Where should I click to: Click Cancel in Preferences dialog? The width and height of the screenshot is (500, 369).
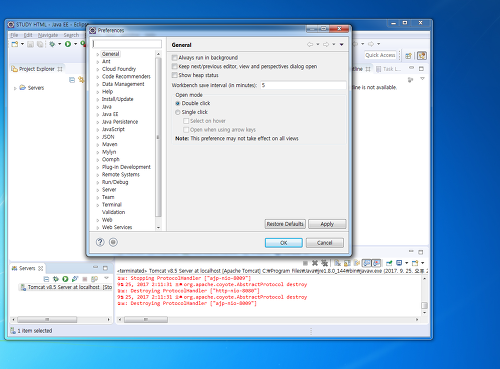click(x=325, y=243)
